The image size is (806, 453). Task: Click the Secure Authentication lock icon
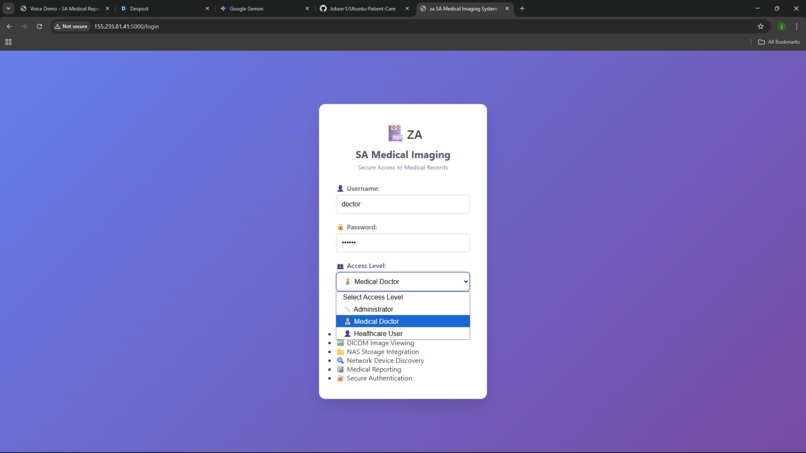point(340,378)
